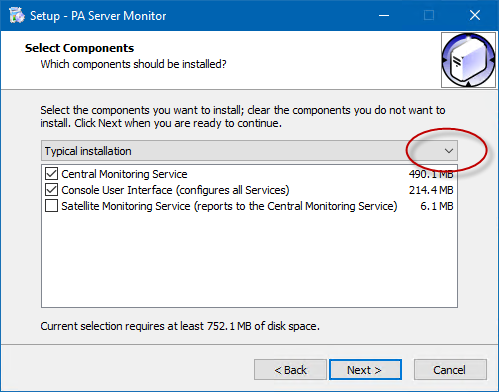Click the PA Server Monitor logo image
The width and height of the screenshot is (499, 392).
pos(468,60)
